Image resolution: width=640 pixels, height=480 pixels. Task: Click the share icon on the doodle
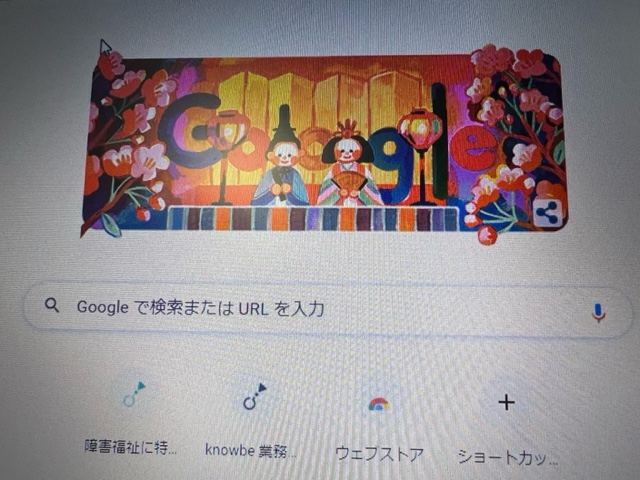(x=548, y=213)
